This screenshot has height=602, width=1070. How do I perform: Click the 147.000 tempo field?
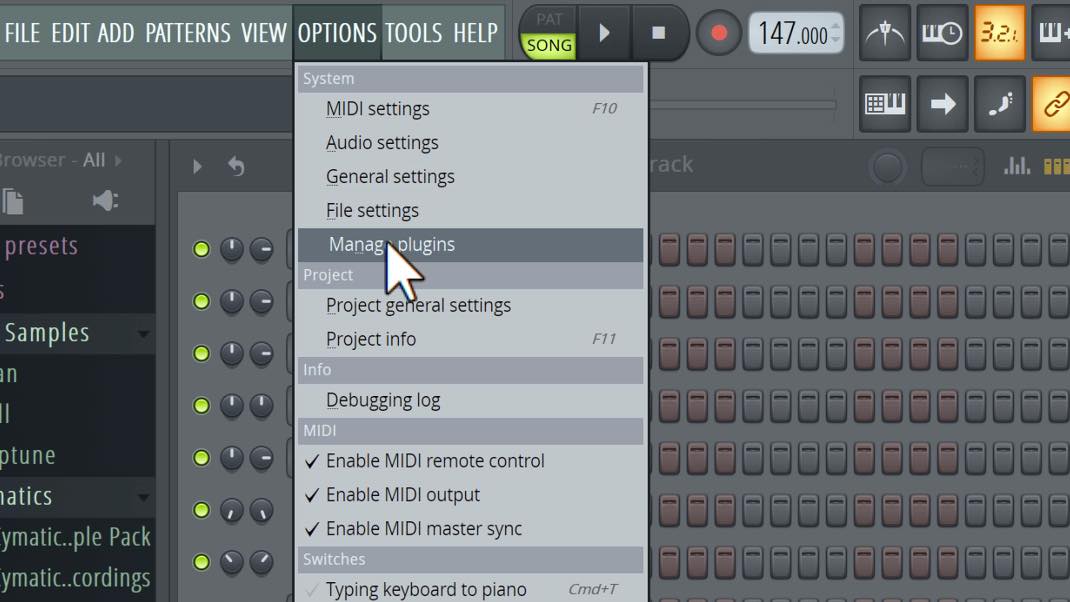pos(793,33)
